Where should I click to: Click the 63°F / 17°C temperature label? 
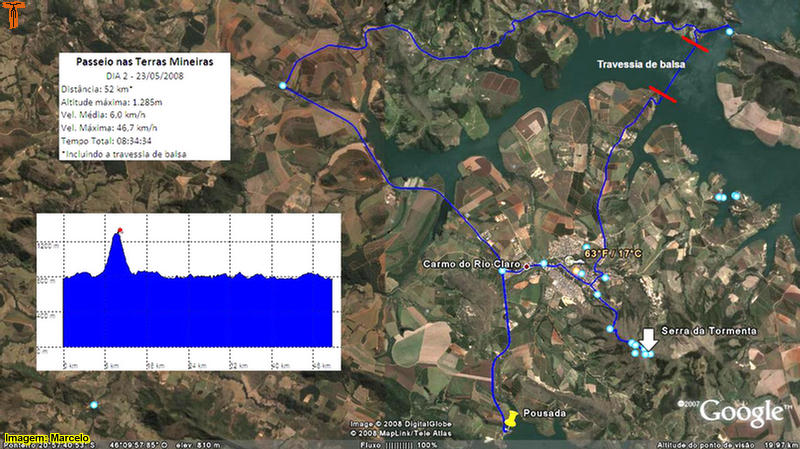(613, 254)
